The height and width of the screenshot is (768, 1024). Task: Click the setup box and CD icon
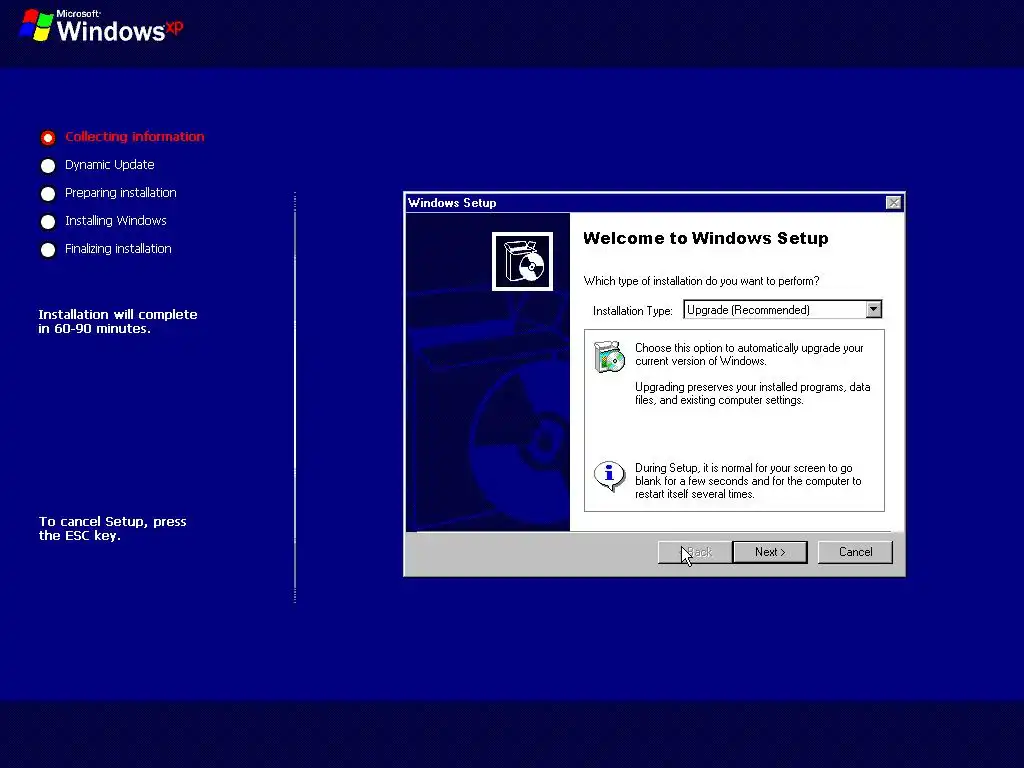(522, 261)
